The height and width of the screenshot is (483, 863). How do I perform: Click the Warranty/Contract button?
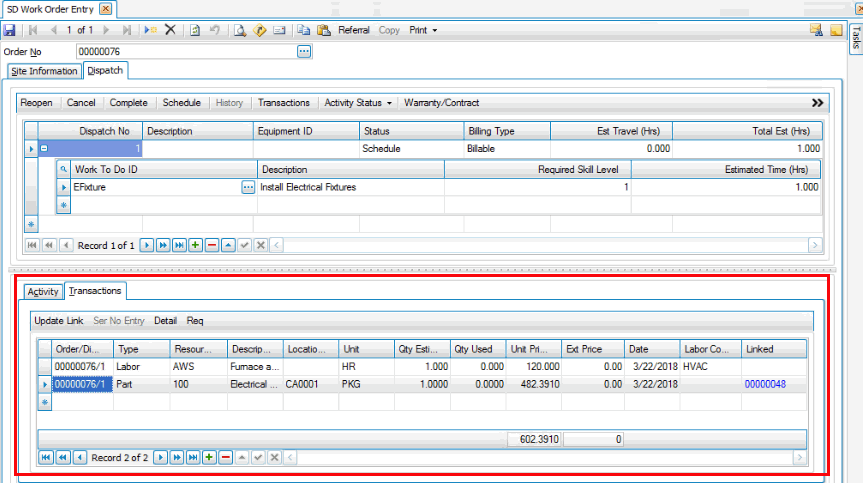coord(441,103)
